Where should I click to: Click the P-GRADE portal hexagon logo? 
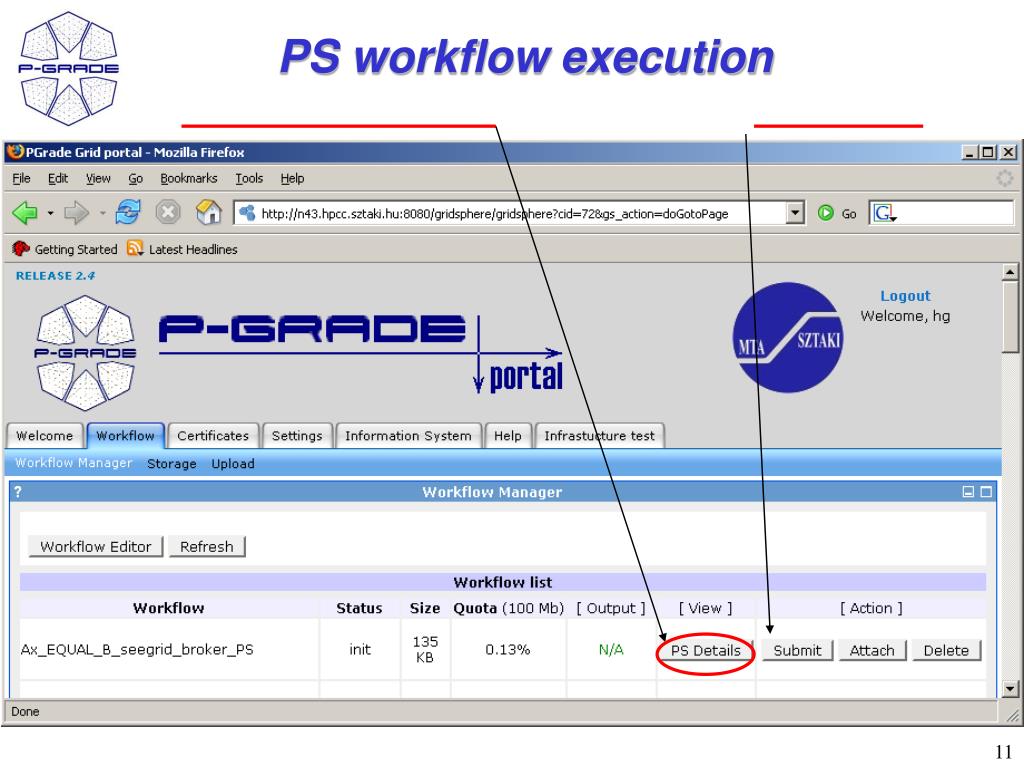coord(86,353)
